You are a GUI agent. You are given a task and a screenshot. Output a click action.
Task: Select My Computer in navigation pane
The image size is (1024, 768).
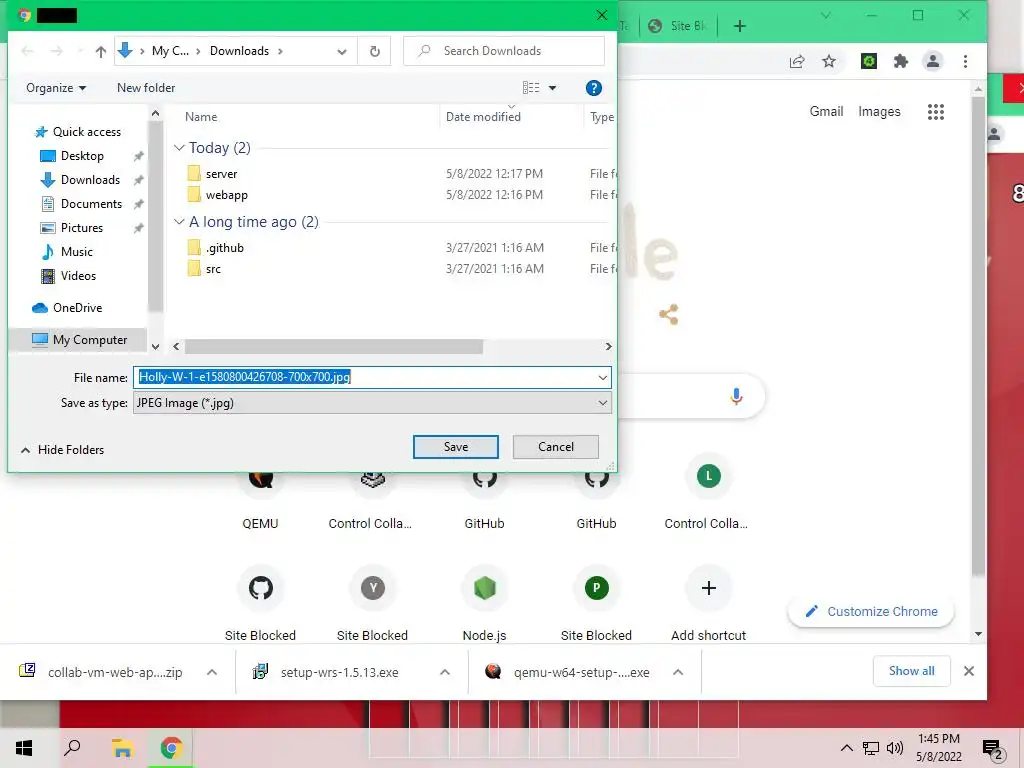[79, 340]
